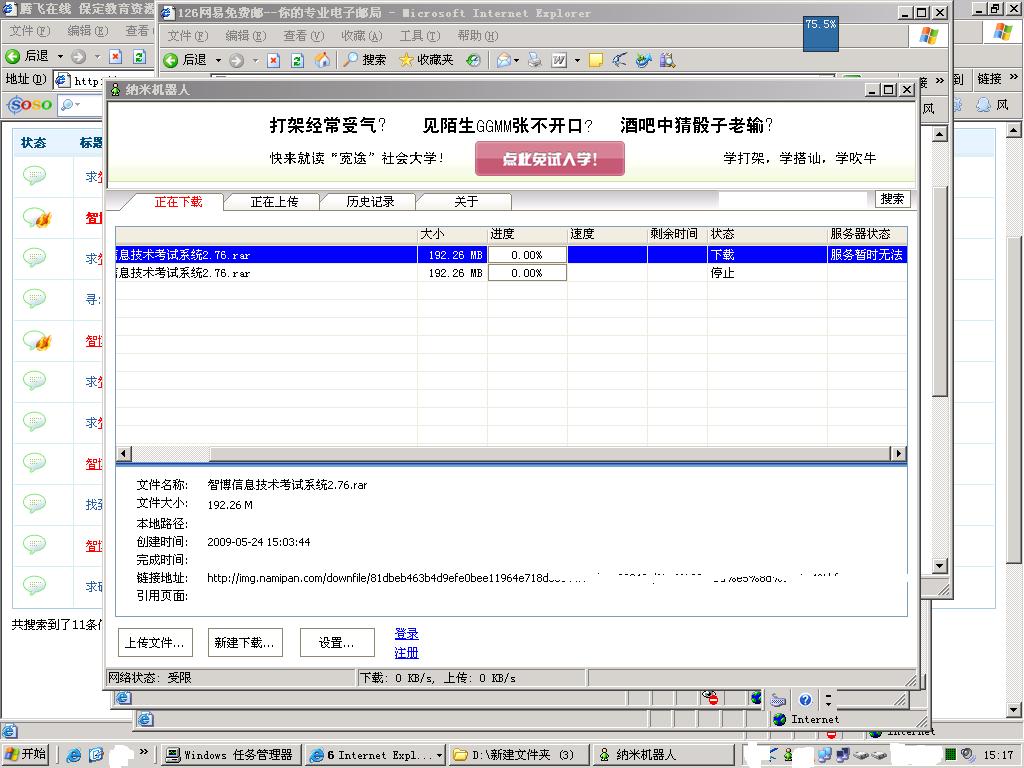The image size is (1024, 768).
Task: Click the 登录 login link
Action: [x=406, y=634]
